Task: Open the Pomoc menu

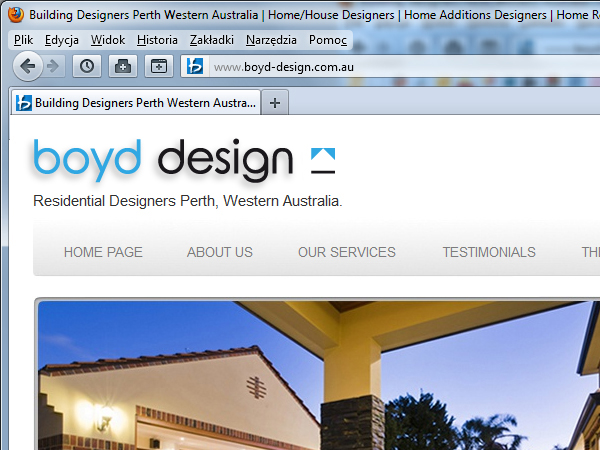Action: pos(328,40)
